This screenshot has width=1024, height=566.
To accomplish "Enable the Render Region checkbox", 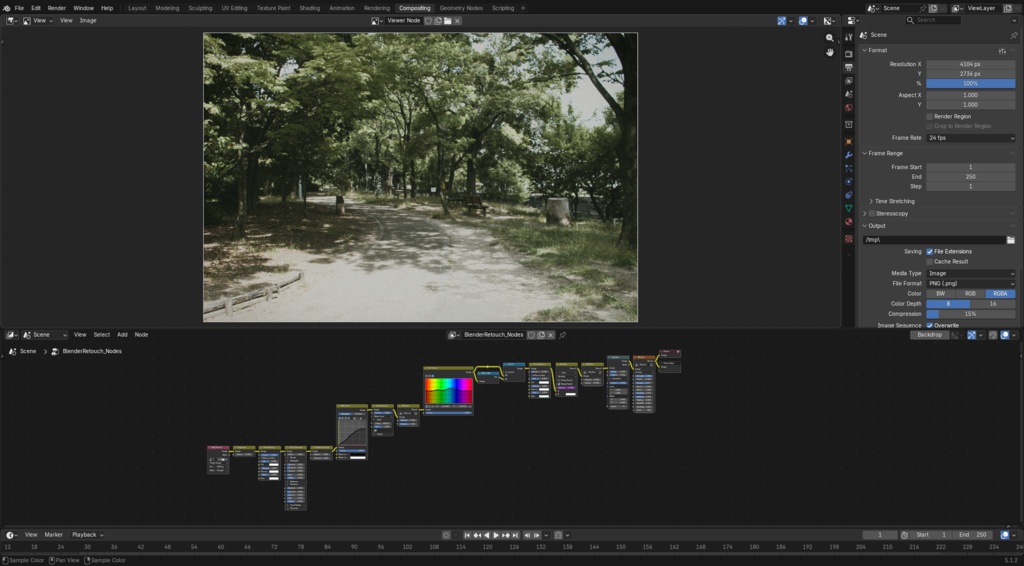I will tap(929, 117).
